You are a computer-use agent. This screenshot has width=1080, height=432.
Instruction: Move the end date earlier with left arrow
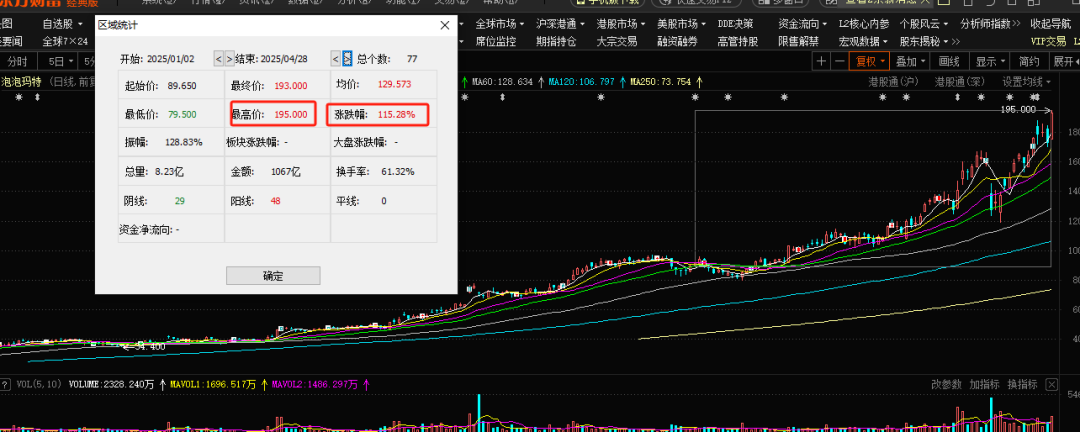tap(336, 59)
